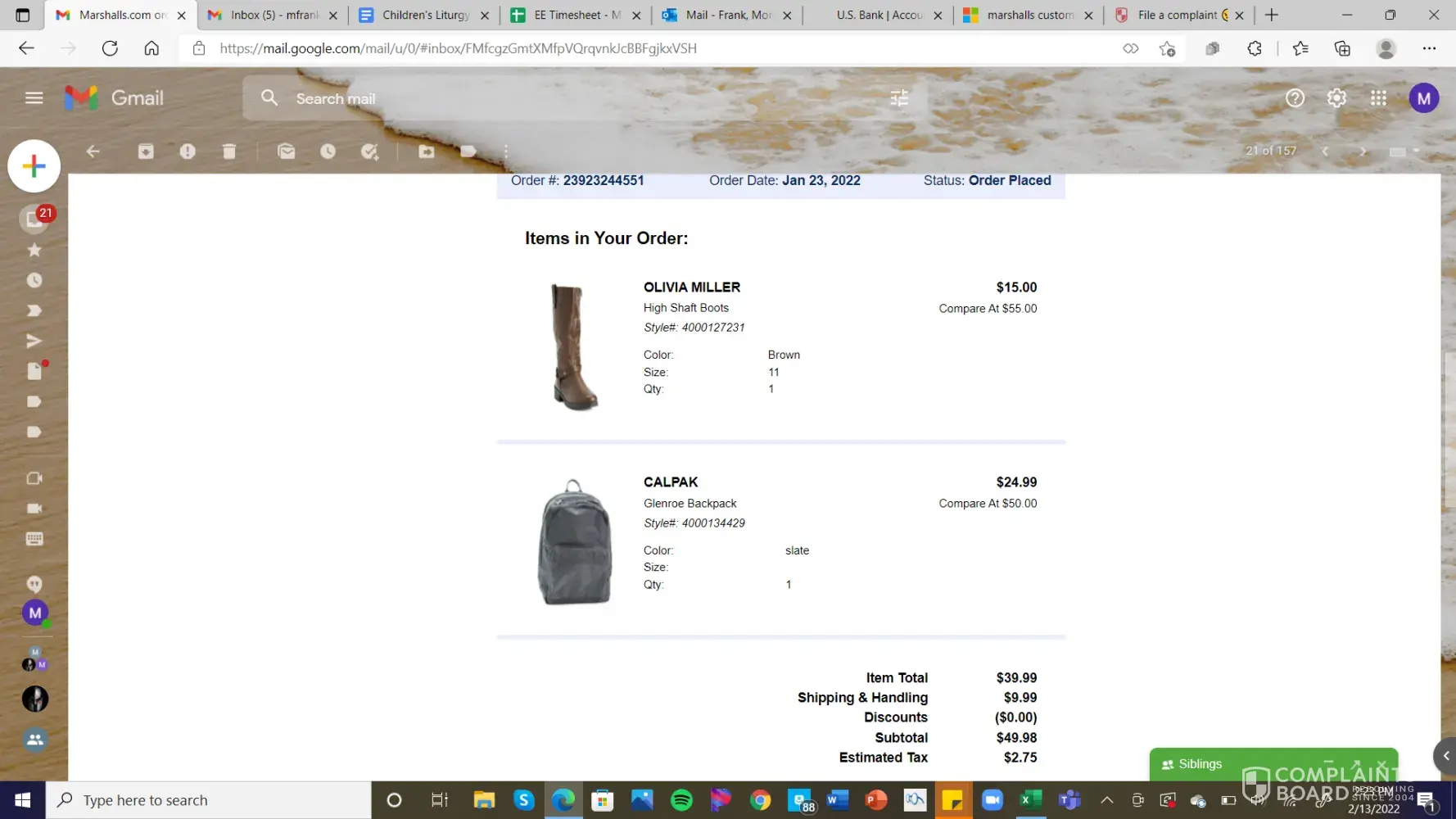Click the Search mail field

point(585,98)
